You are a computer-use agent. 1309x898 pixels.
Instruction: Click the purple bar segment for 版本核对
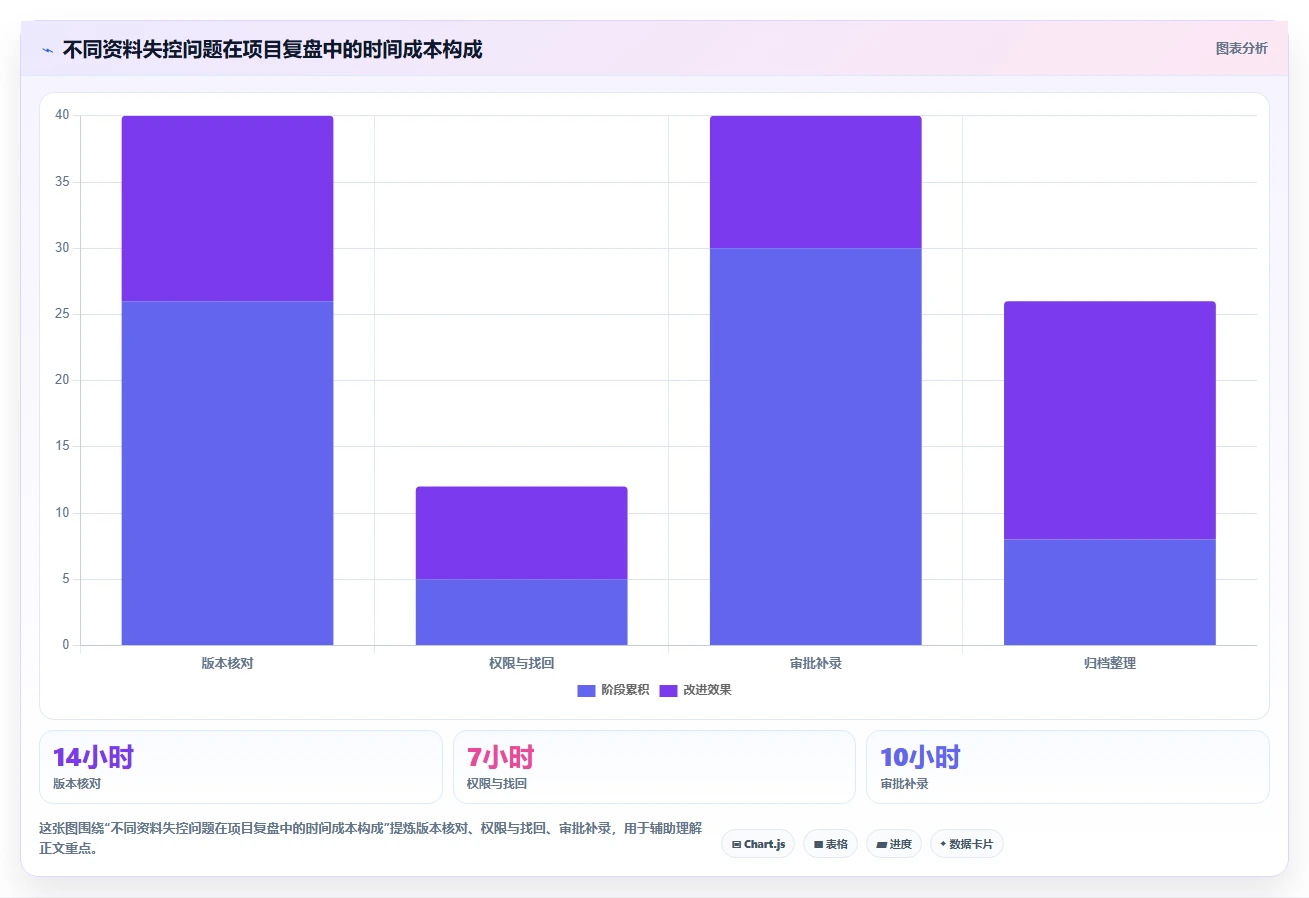coord(227,208)
